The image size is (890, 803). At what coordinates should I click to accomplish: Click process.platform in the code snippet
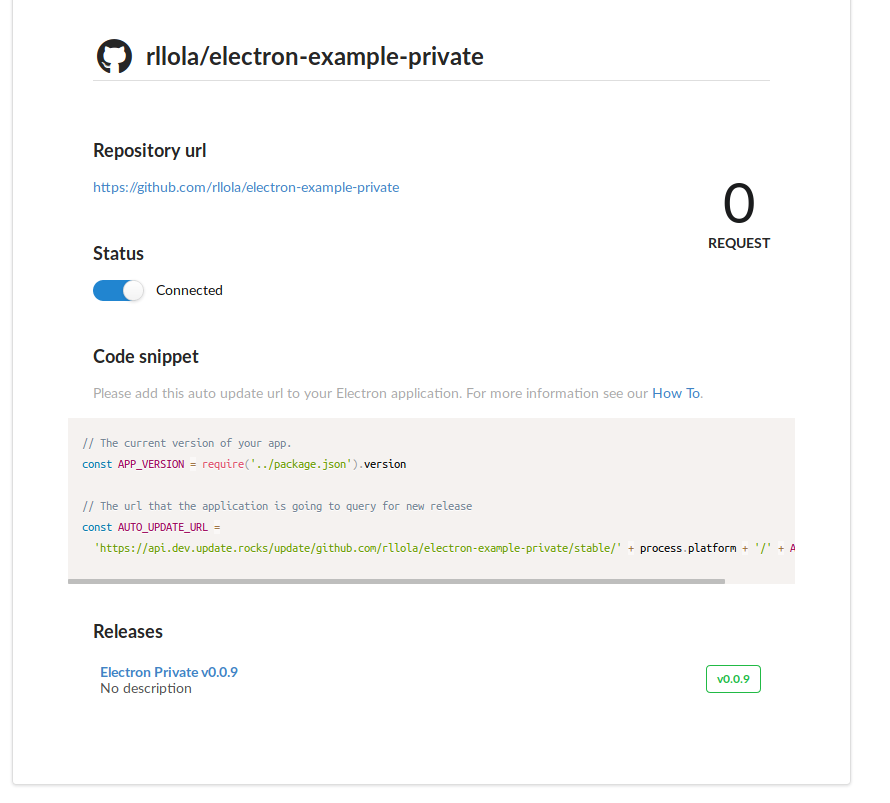click(x=688, y=548)
